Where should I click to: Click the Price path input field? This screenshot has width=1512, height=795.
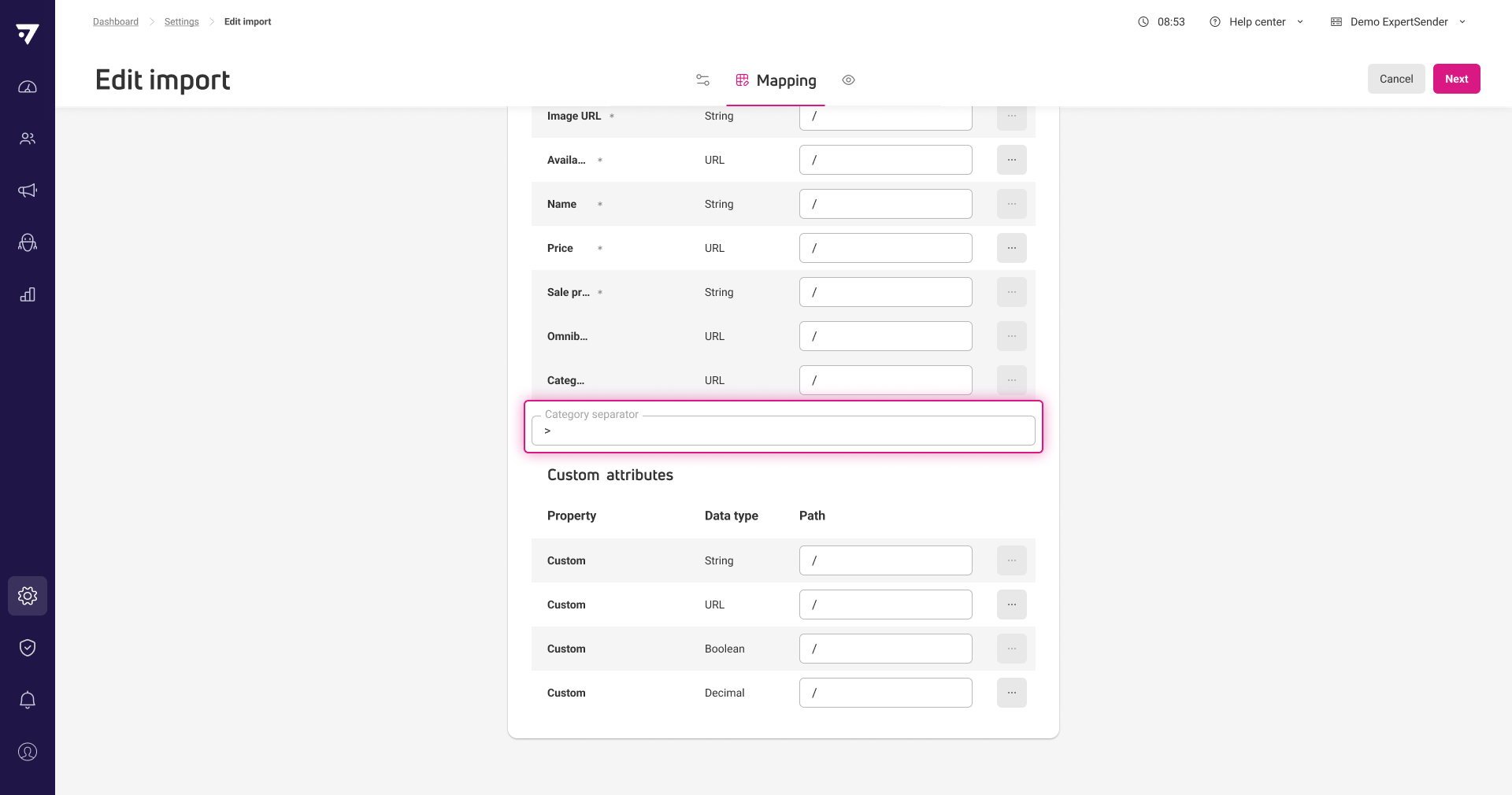tap(886, 248)
